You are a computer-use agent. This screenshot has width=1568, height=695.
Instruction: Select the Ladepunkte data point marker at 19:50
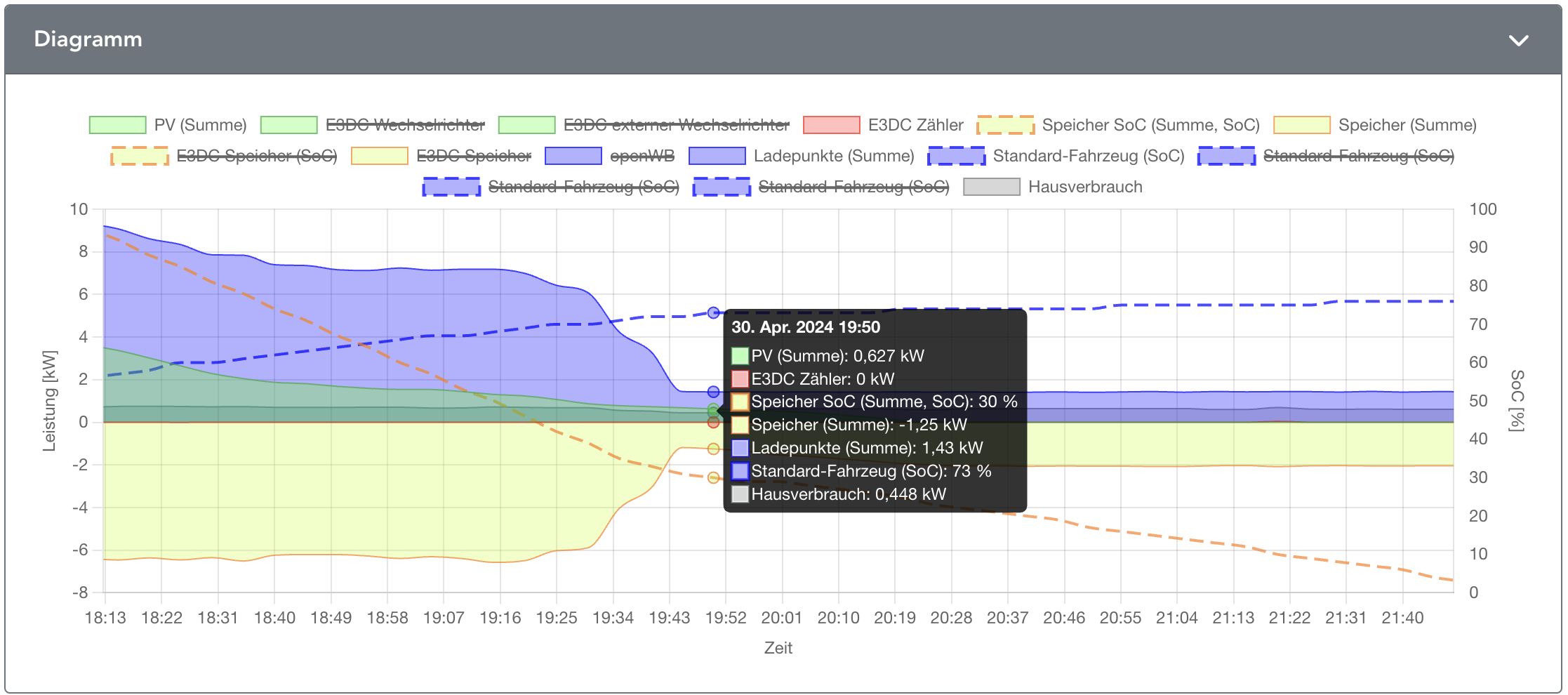click(x=713, y=392)
